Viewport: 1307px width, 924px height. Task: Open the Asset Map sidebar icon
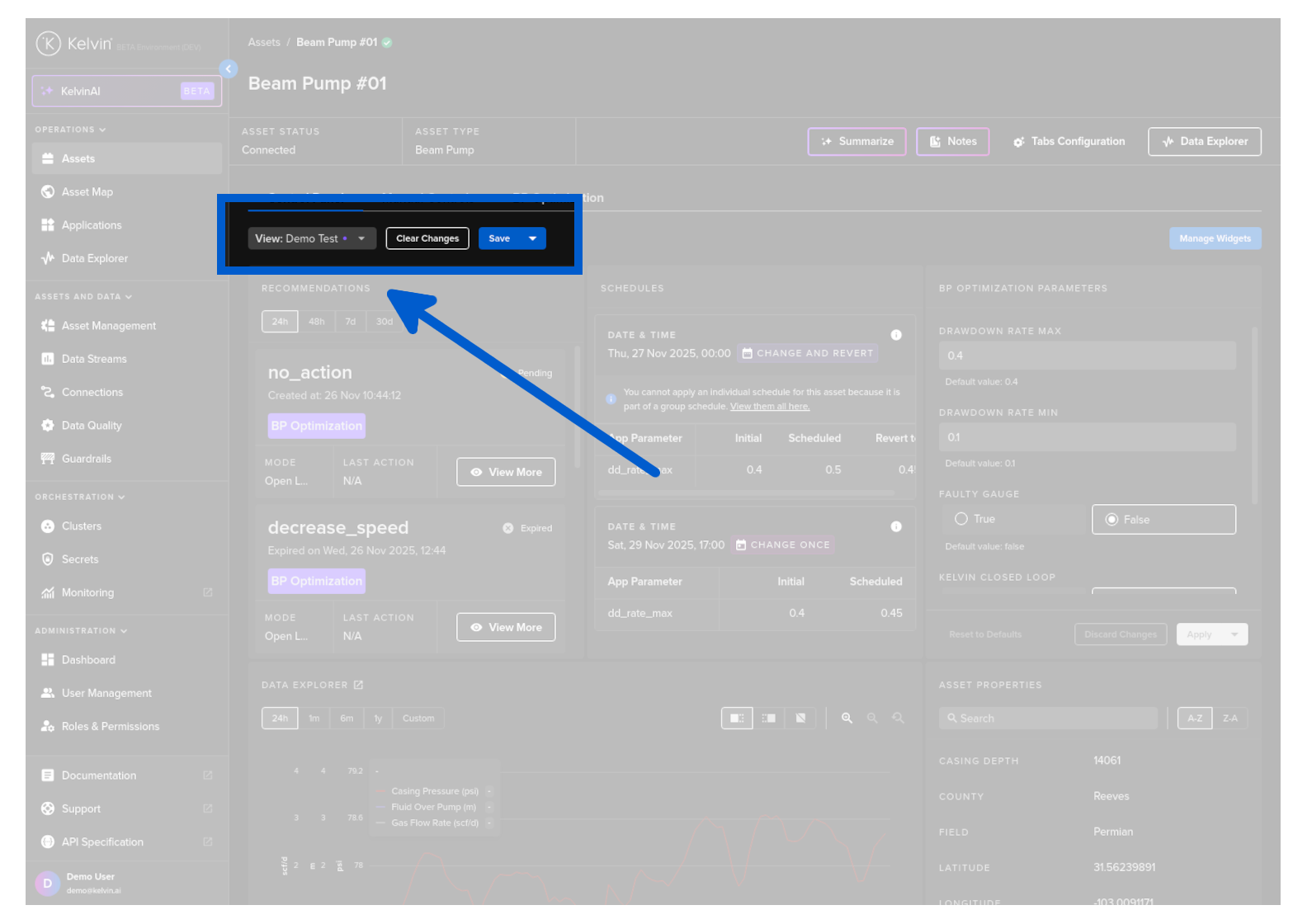[48, 192]
